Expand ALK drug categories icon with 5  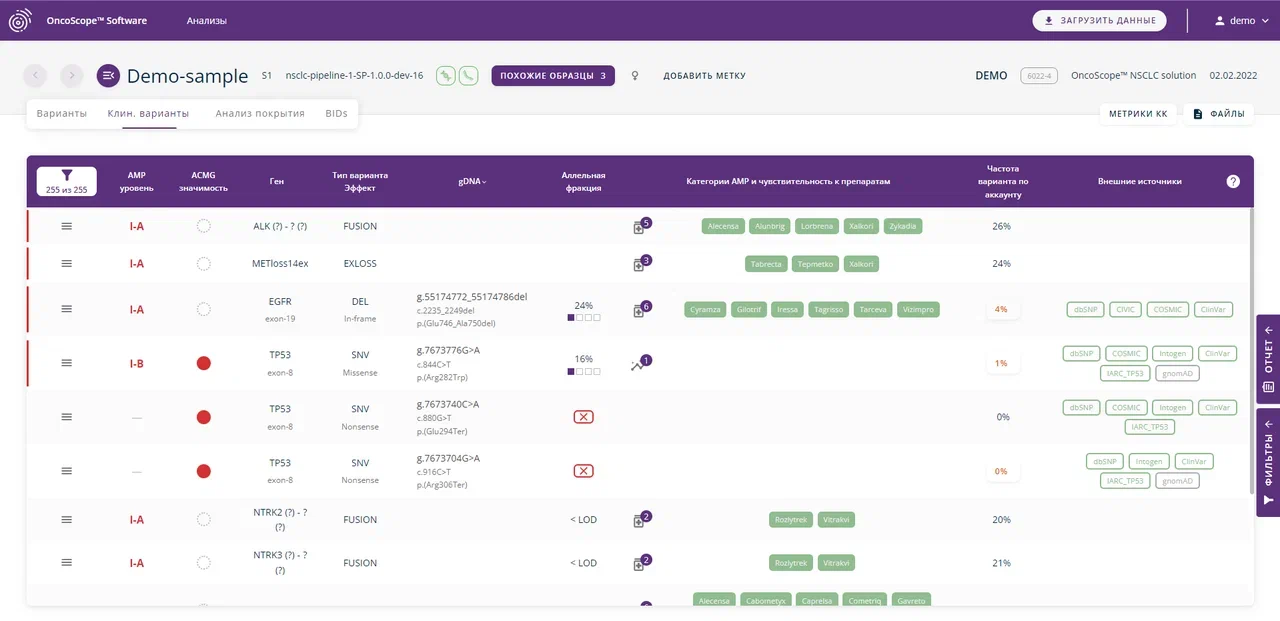640,227
